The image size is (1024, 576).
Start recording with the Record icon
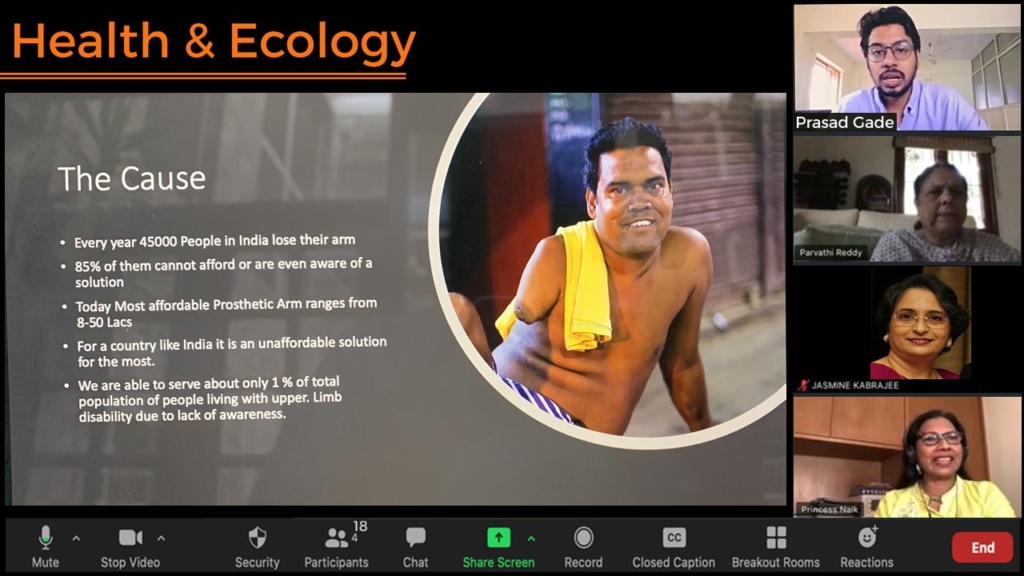(x=583, y=539)
